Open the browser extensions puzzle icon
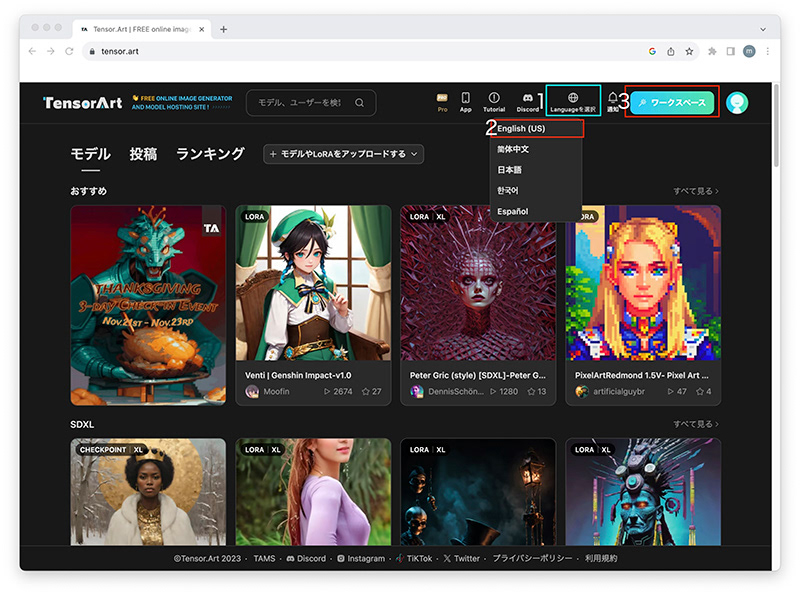800x595 pixels. point(712,51)
